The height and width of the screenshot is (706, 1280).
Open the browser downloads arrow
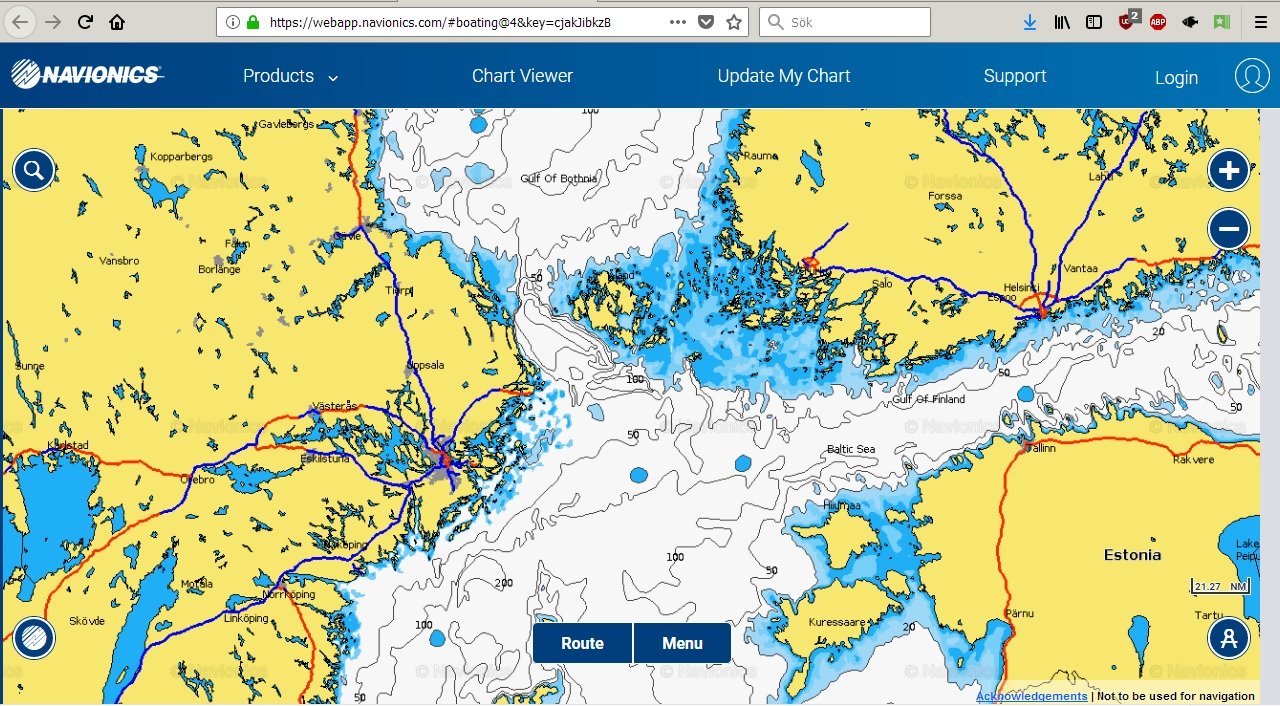coord(1030,22)
